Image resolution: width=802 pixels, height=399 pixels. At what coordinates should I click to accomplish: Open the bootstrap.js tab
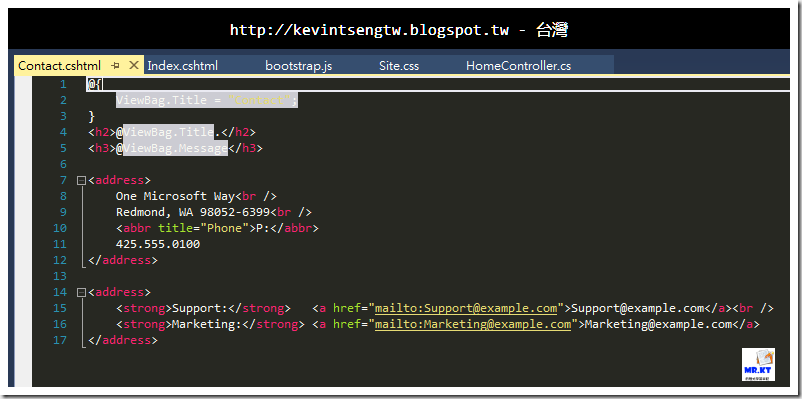299,65
